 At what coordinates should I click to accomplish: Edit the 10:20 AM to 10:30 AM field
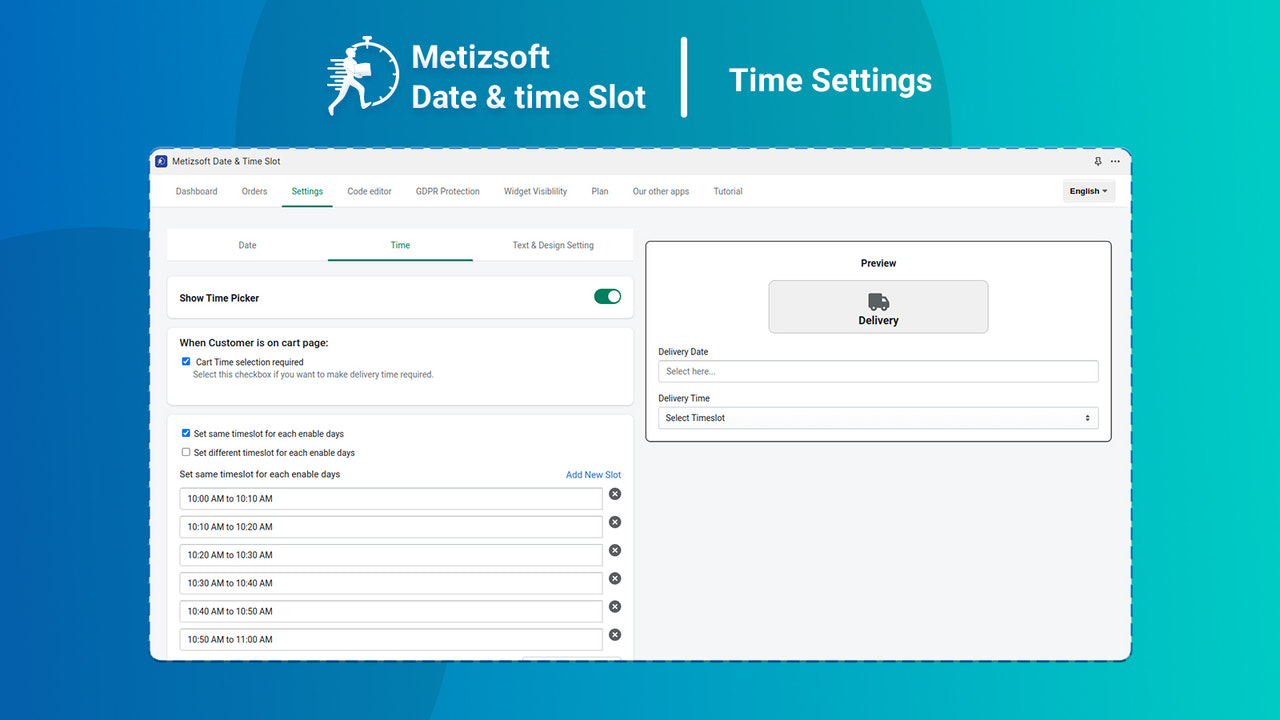coord(391,554)
